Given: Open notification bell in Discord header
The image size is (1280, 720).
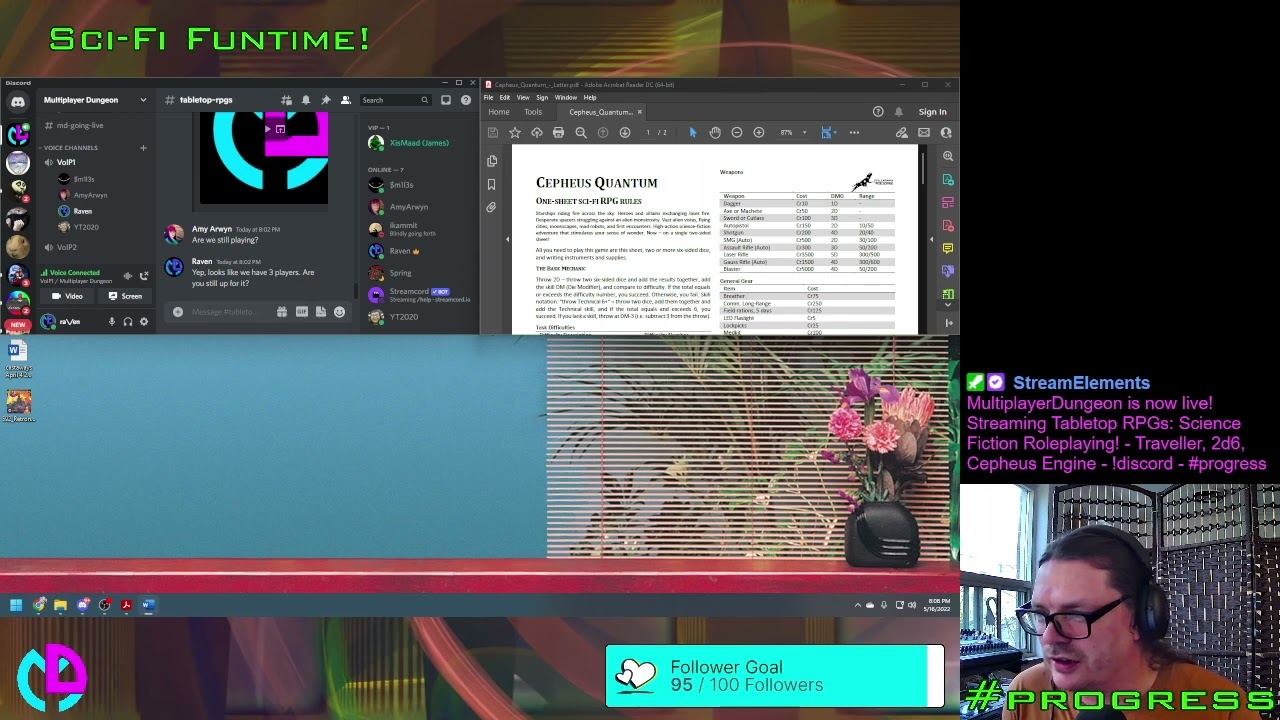Looking at the screenshot, I should [x=306, y=100].
